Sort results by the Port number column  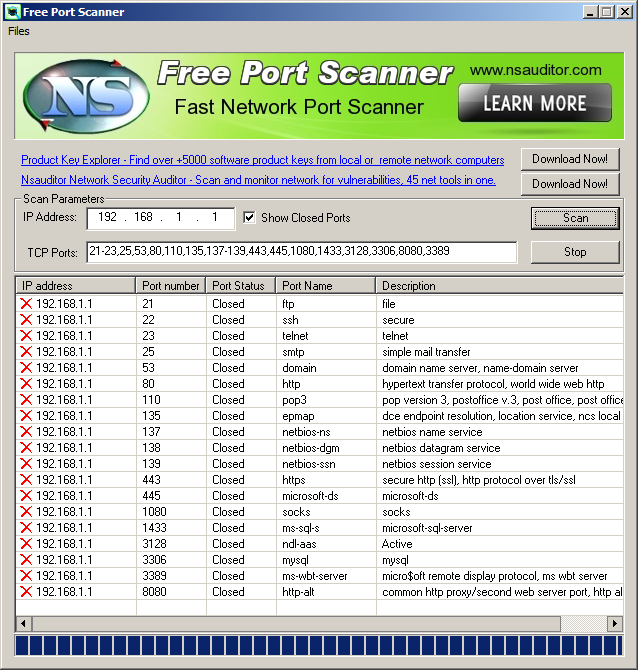click(171, 285)
